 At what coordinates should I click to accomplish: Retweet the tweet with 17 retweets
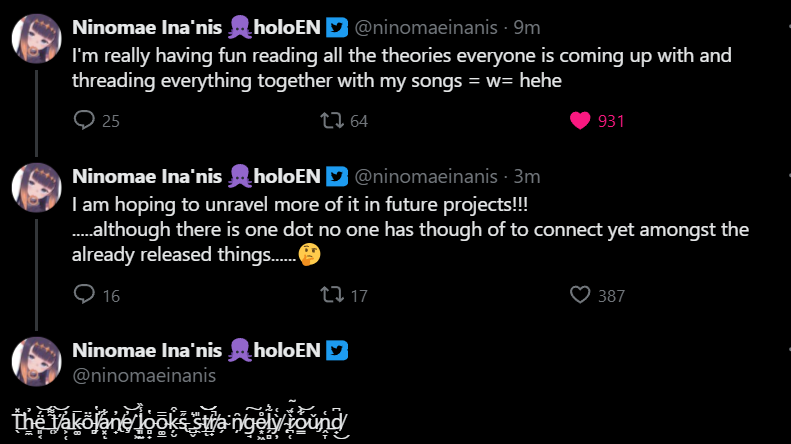coord(329,295)
